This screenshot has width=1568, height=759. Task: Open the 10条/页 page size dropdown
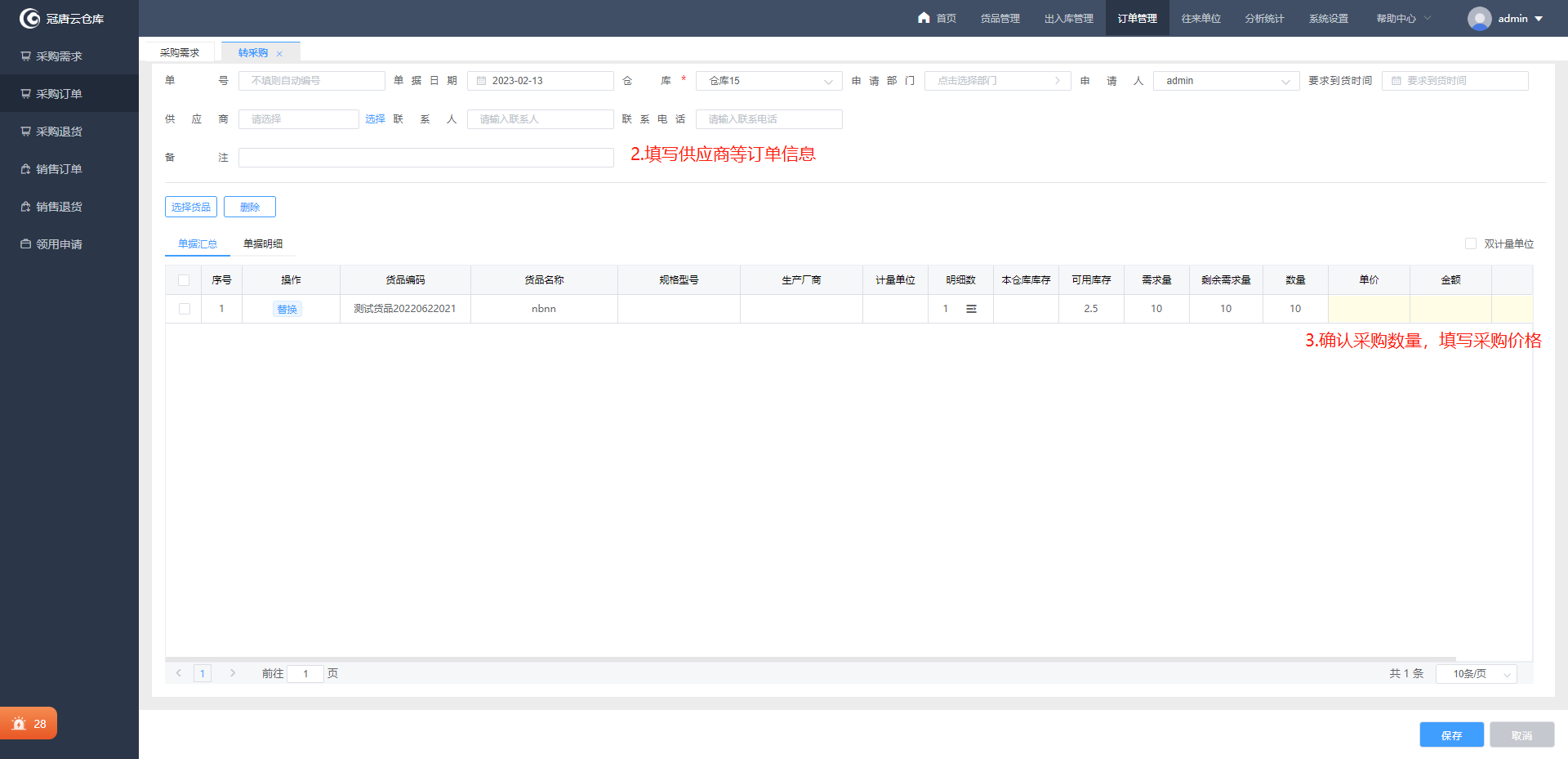point(1477,674)
